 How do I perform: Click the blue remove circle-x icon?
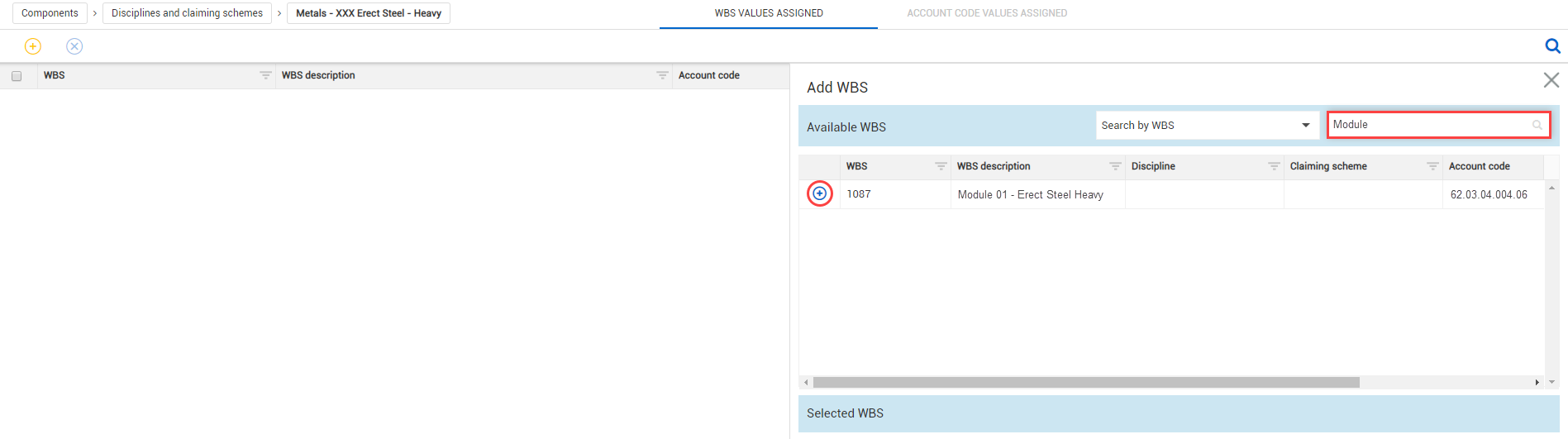74,46
